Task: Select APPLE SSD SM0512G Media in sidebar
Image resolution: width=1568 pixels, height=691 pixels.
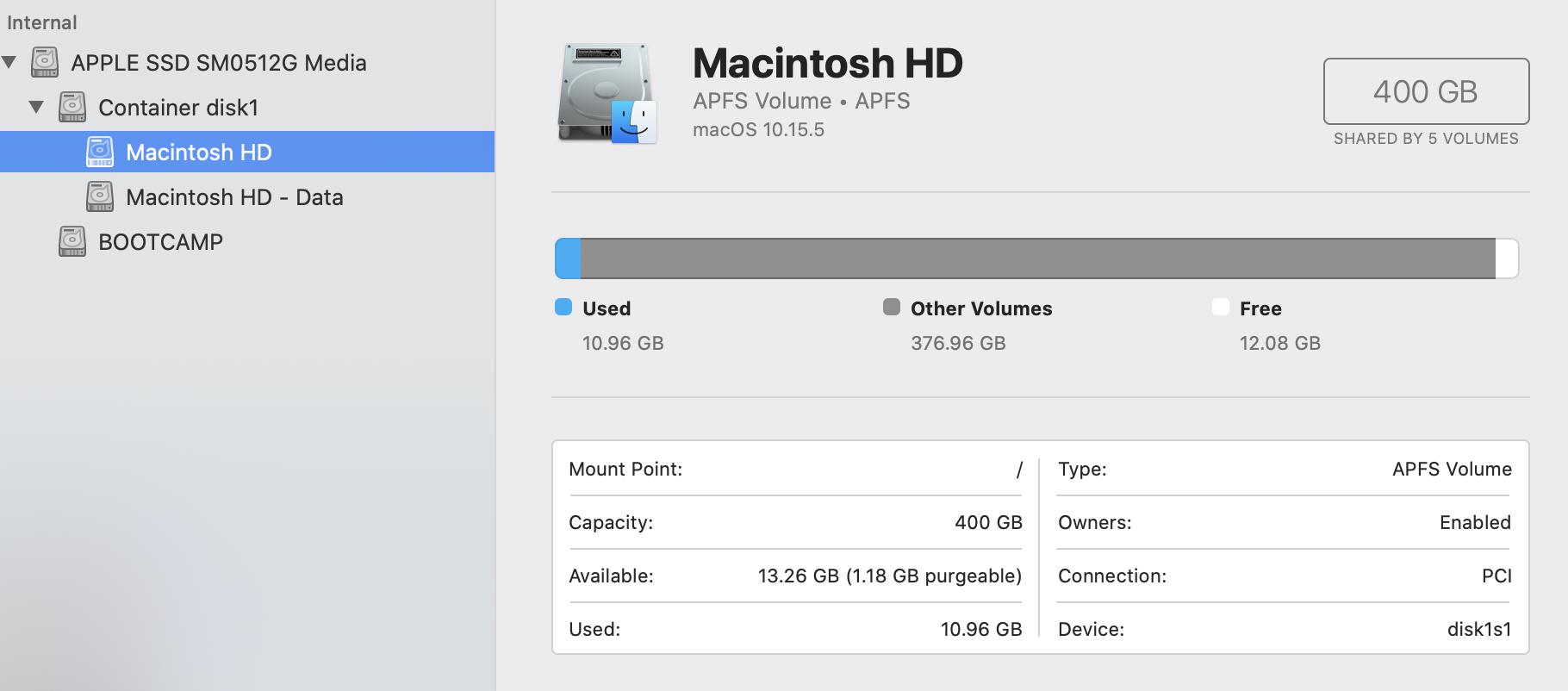Action: pyautogui.click(x=219, y=63)
